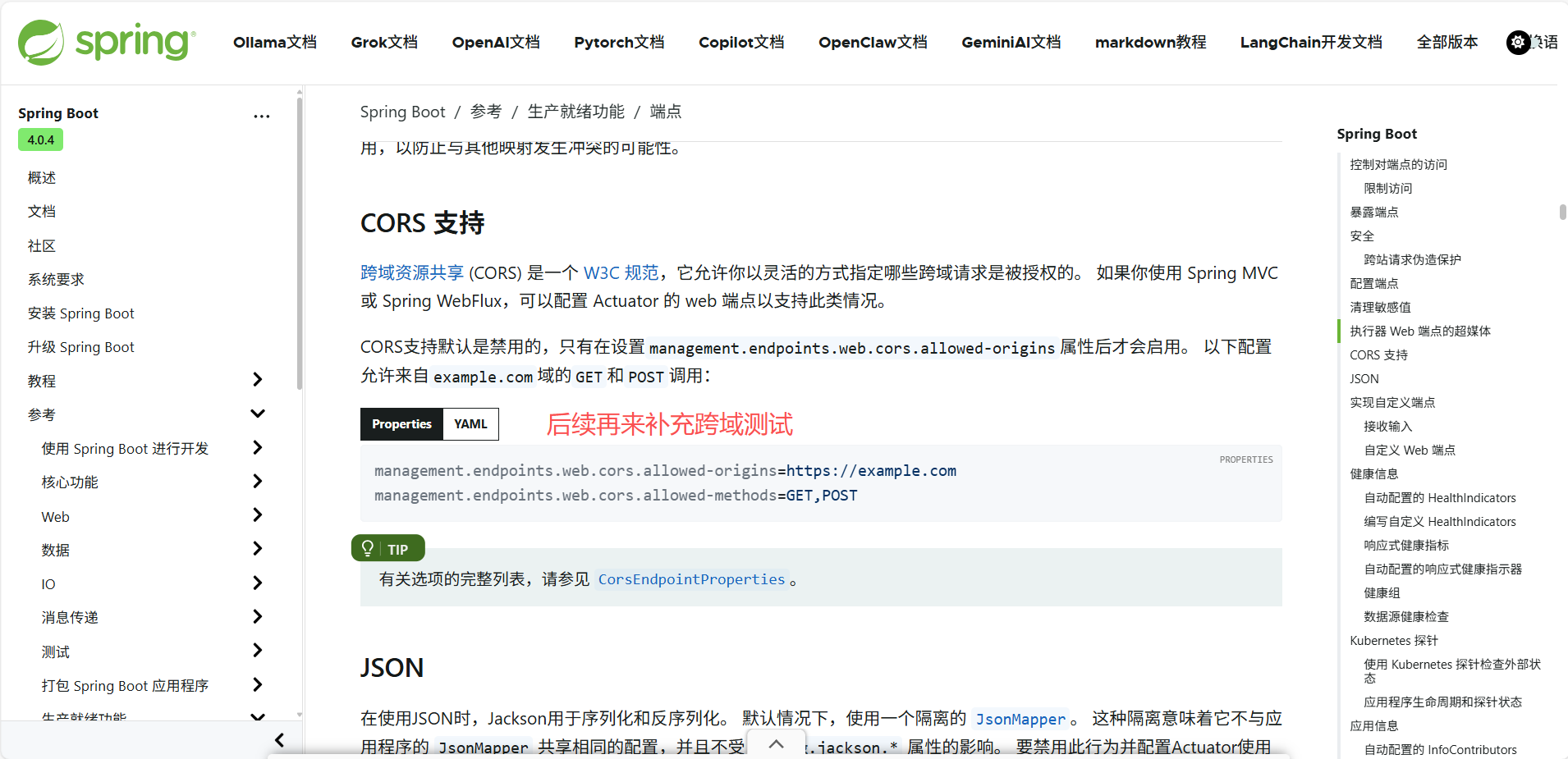
Task: Follow the 跨域资源共享 link
Action: [x=412, y=272]
